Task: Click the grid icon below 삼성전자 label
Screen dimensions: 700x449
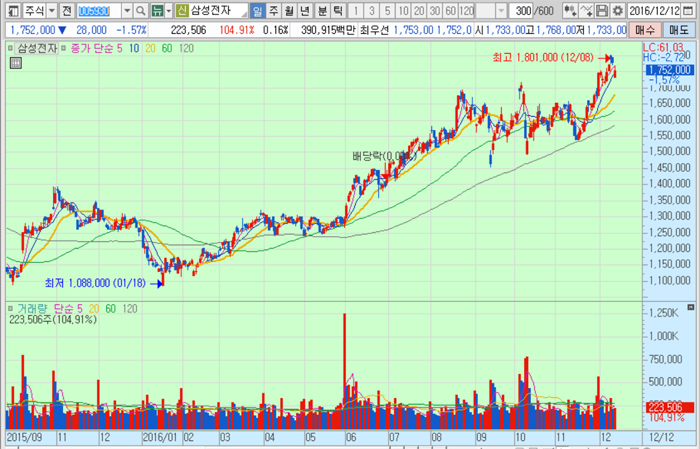Action: pyautogui.click(x=16, y=63)
